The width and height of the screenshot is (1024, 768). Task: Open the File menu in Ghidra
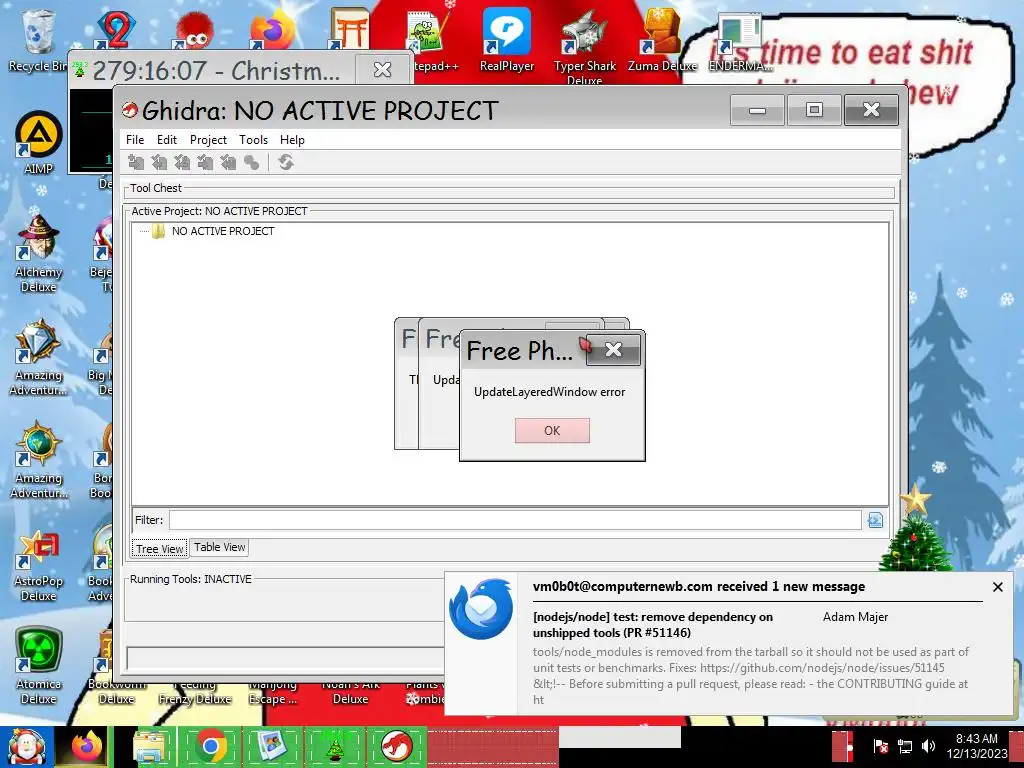tap(135, 140)
